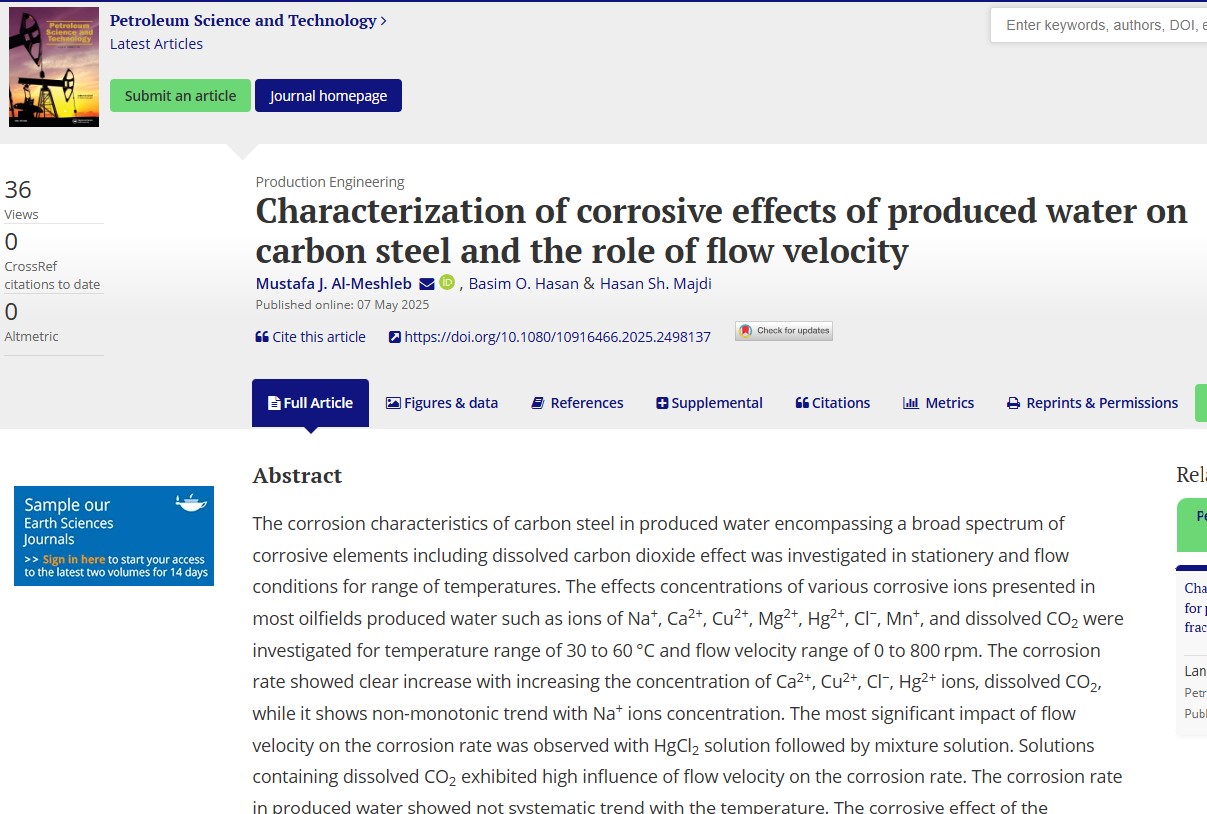Switch to the Citations tab

click(x=832, y=403)
